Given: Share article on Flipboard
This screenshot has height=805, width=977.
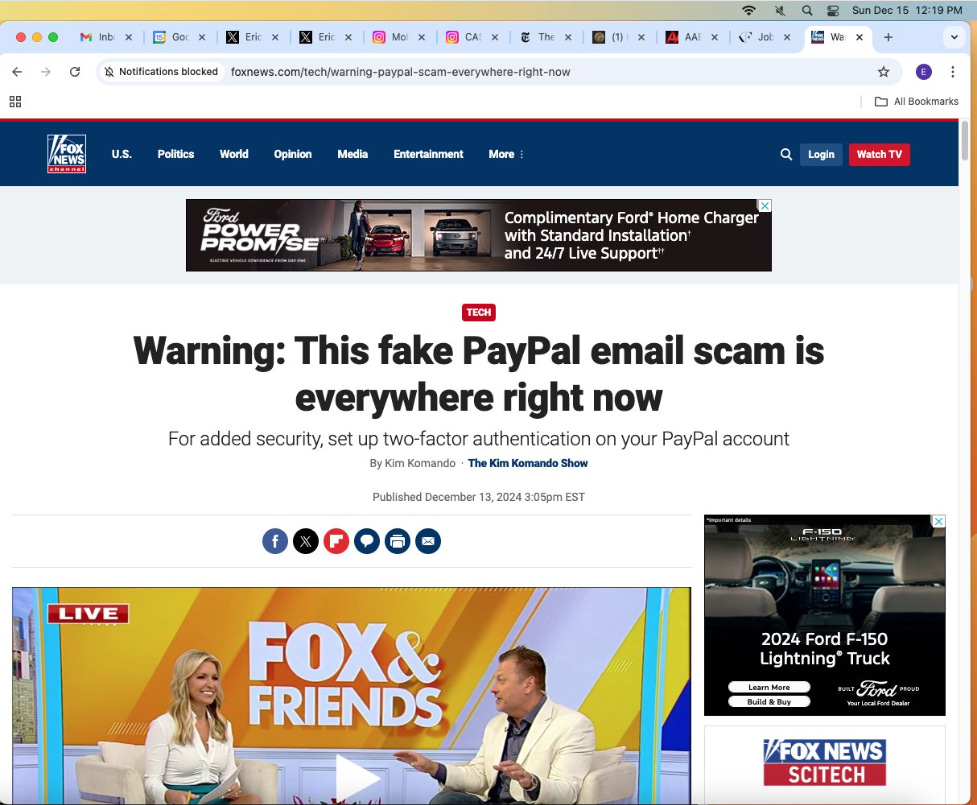Looking at the screenshot, I should pyautogui.click(x=336, y=541).
